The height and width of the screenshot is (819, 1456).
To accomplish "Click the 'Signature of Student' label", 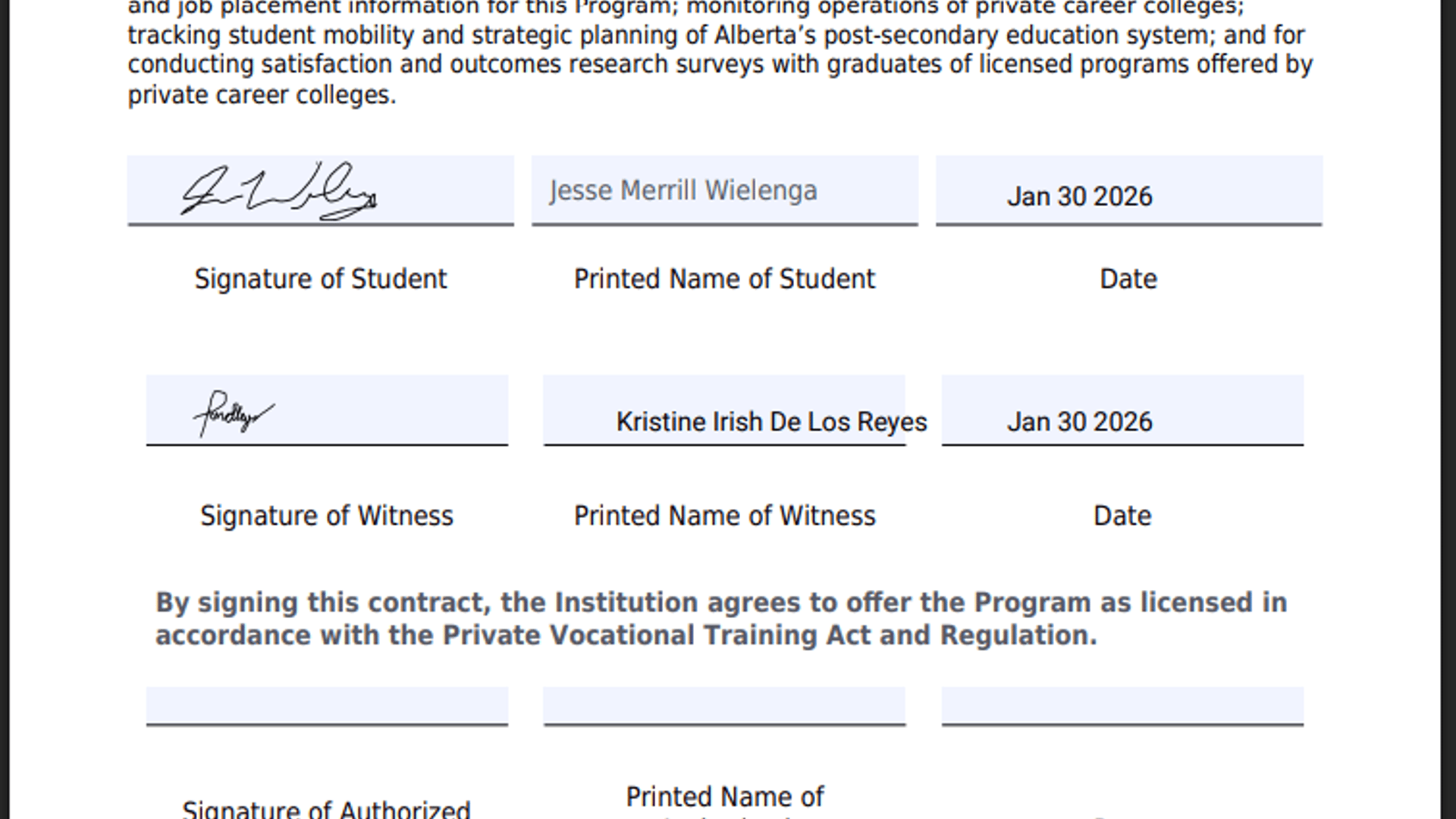I will point(320,279).
